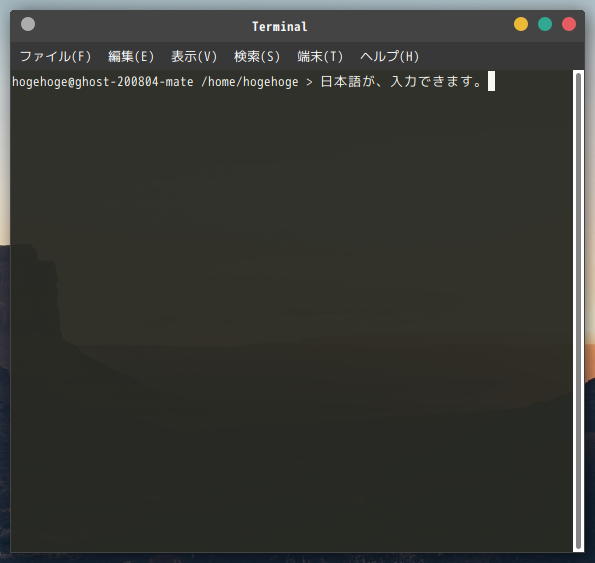Click the Terminal title text

[x=280, y=27]
